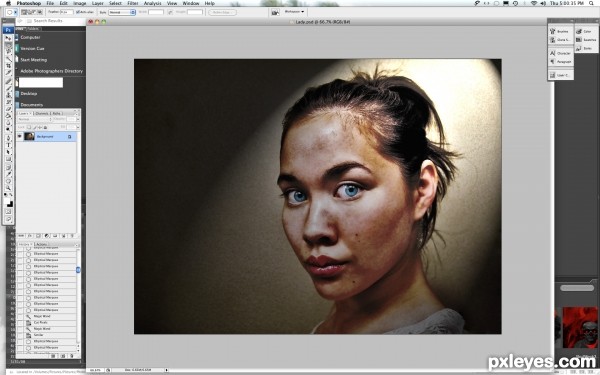Open Start Meeting in Bridge favorites

point(33,60)
